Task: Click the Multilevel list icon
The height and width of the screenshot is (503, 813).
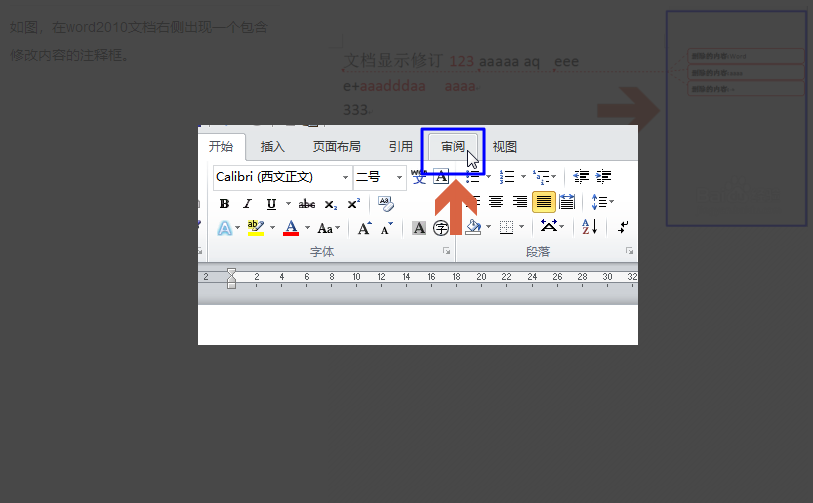Action: 541,177
